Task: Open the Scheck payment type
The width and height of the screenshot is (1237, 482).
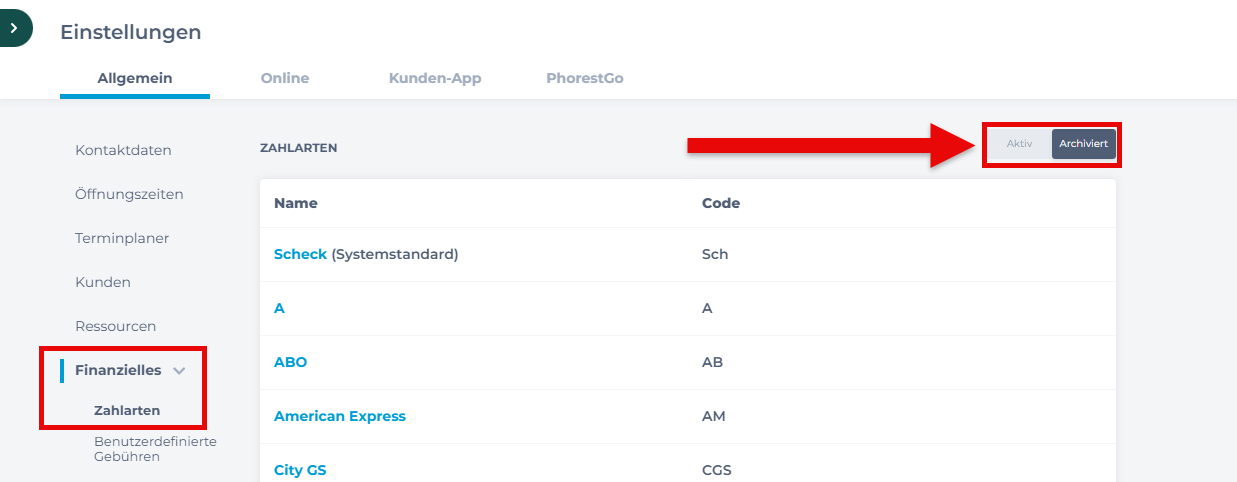Action: click(300, 254)
